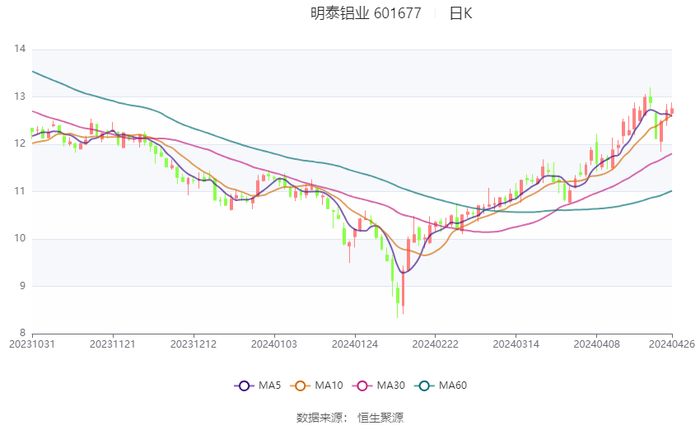700x426 pixels.
Task: Hide the MA5 series via its text label
Action: pyautogui.click(x=268, y=385)
